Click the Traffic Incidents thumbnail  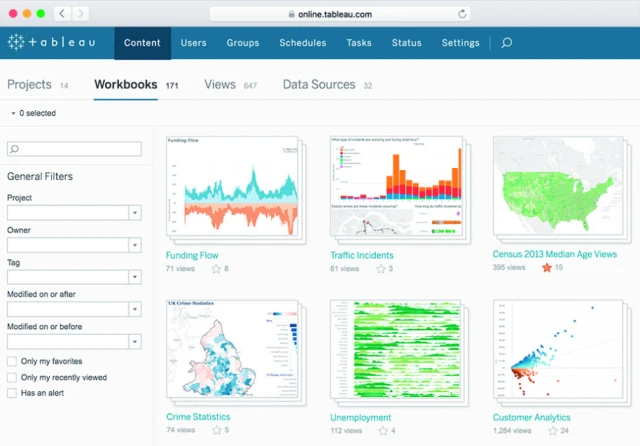[x=396, y=186]
